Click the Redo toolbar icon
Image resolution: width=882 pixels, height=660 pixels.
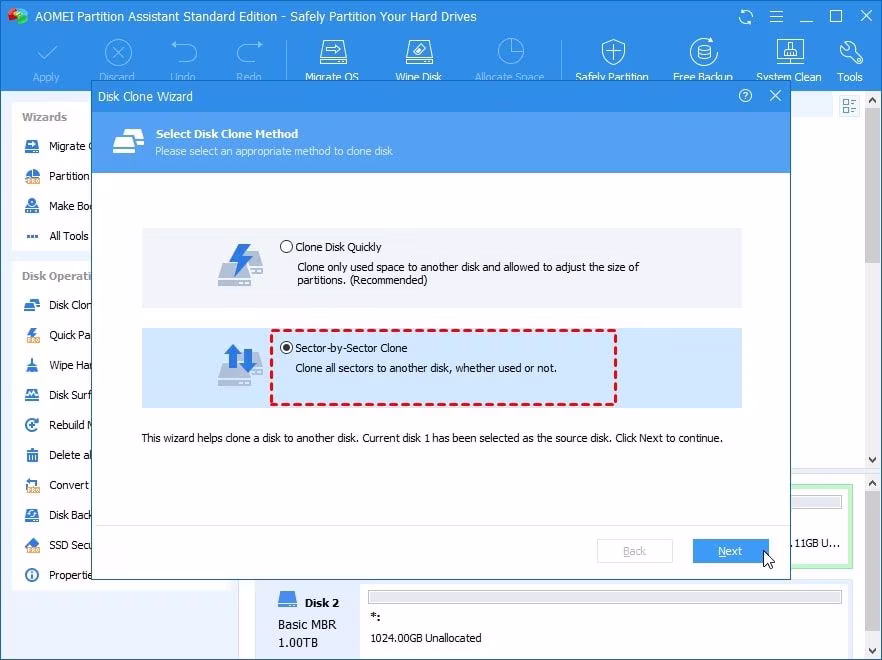[249, 62]
